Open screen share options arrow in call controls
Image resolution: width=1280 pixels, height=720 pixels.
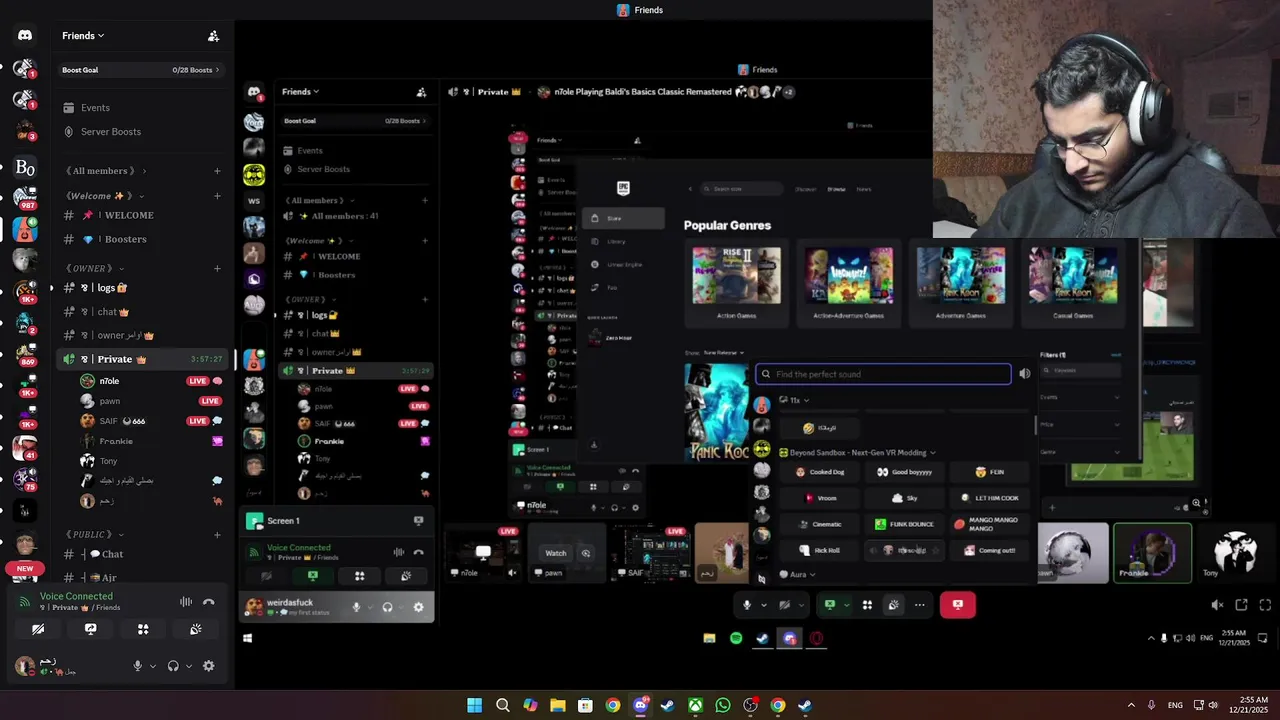(x=846, y=605)
